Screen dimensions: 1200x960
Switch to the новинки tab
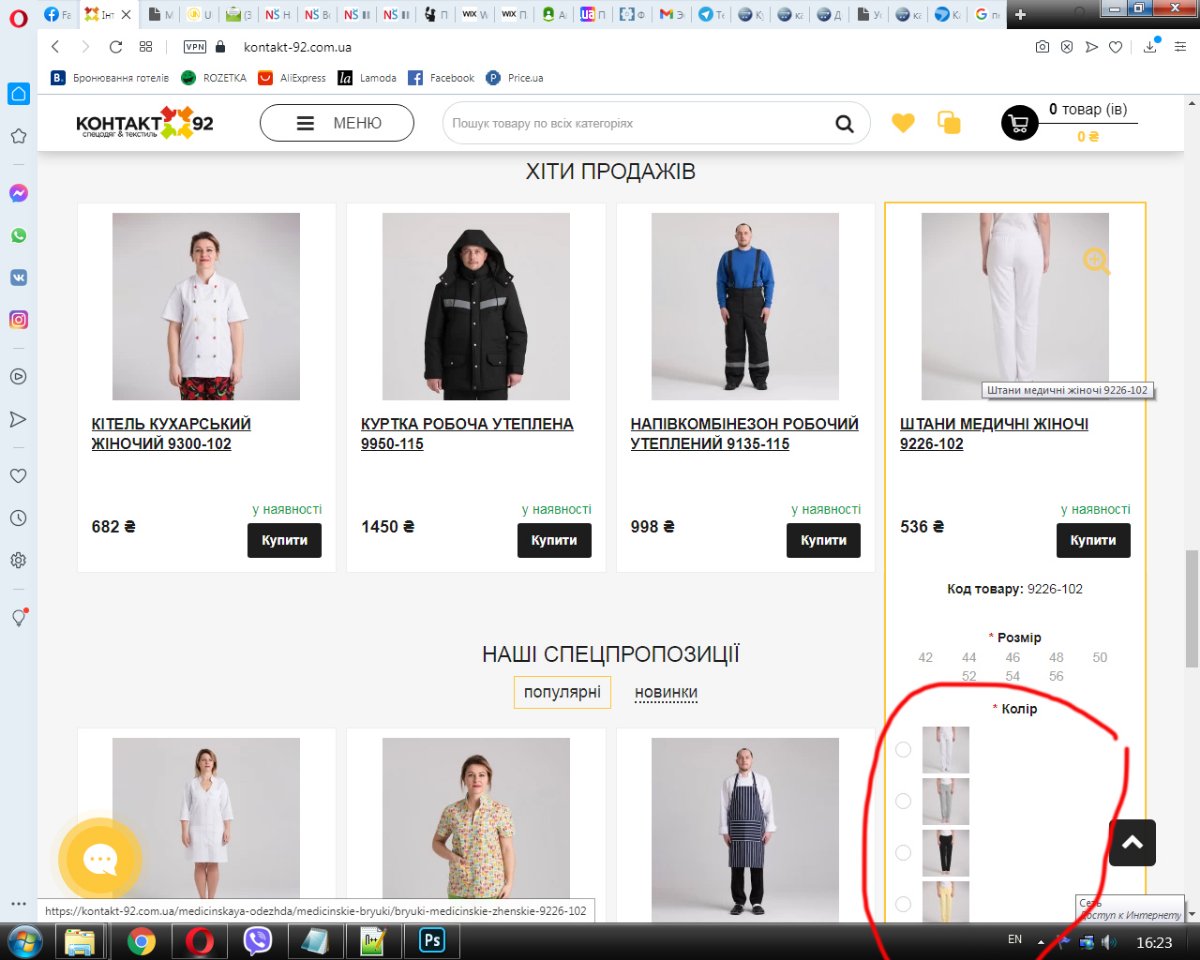pyautogui.click(x=666, y=692)
